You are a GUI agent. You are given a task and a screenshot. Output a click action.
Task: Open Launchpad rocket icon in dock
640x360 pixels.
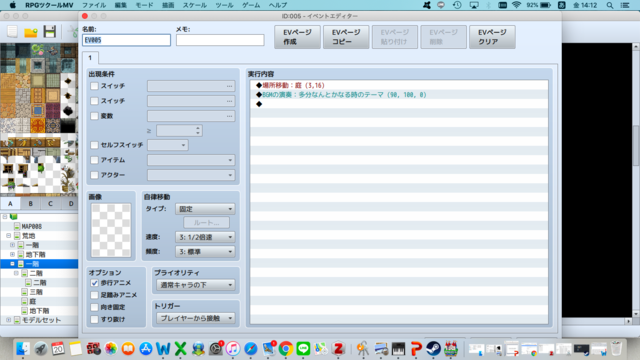click(40, 349)
